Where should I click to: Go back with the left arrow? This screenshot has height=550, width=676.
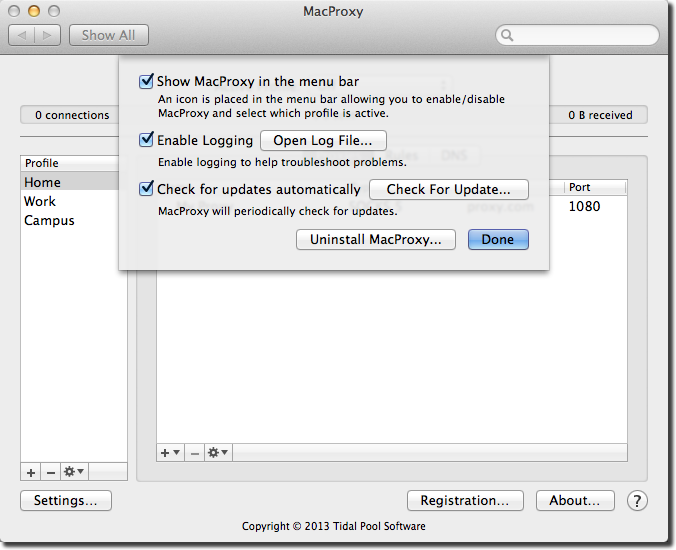[x=22, y=35]
